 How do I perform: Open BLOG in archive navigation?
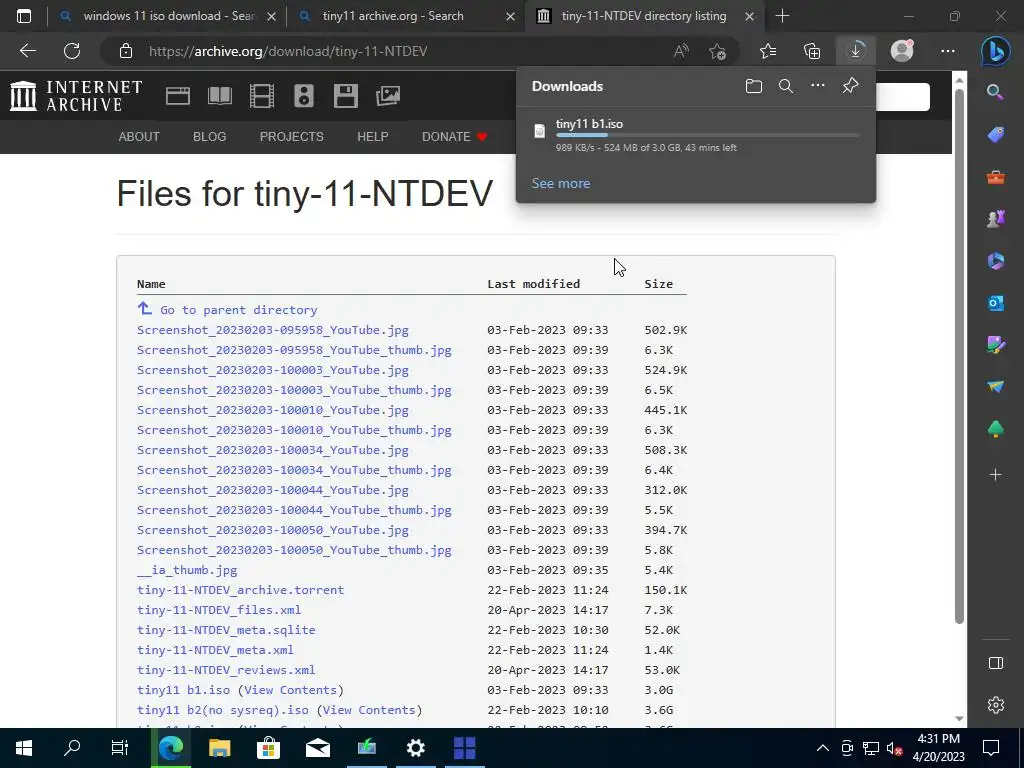tap(210, 136)
